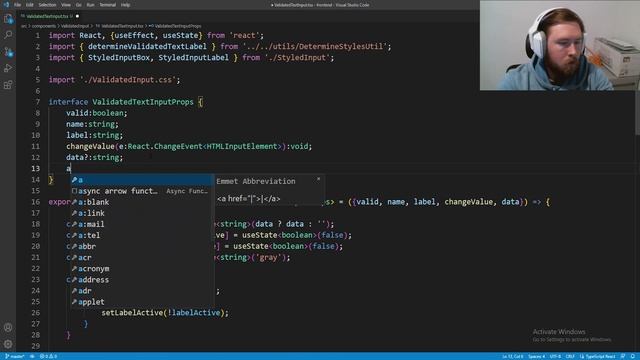Open the Explorer view in activity bar
The width and height of the screenshot is (640, 360).
[x=8, y=19]
